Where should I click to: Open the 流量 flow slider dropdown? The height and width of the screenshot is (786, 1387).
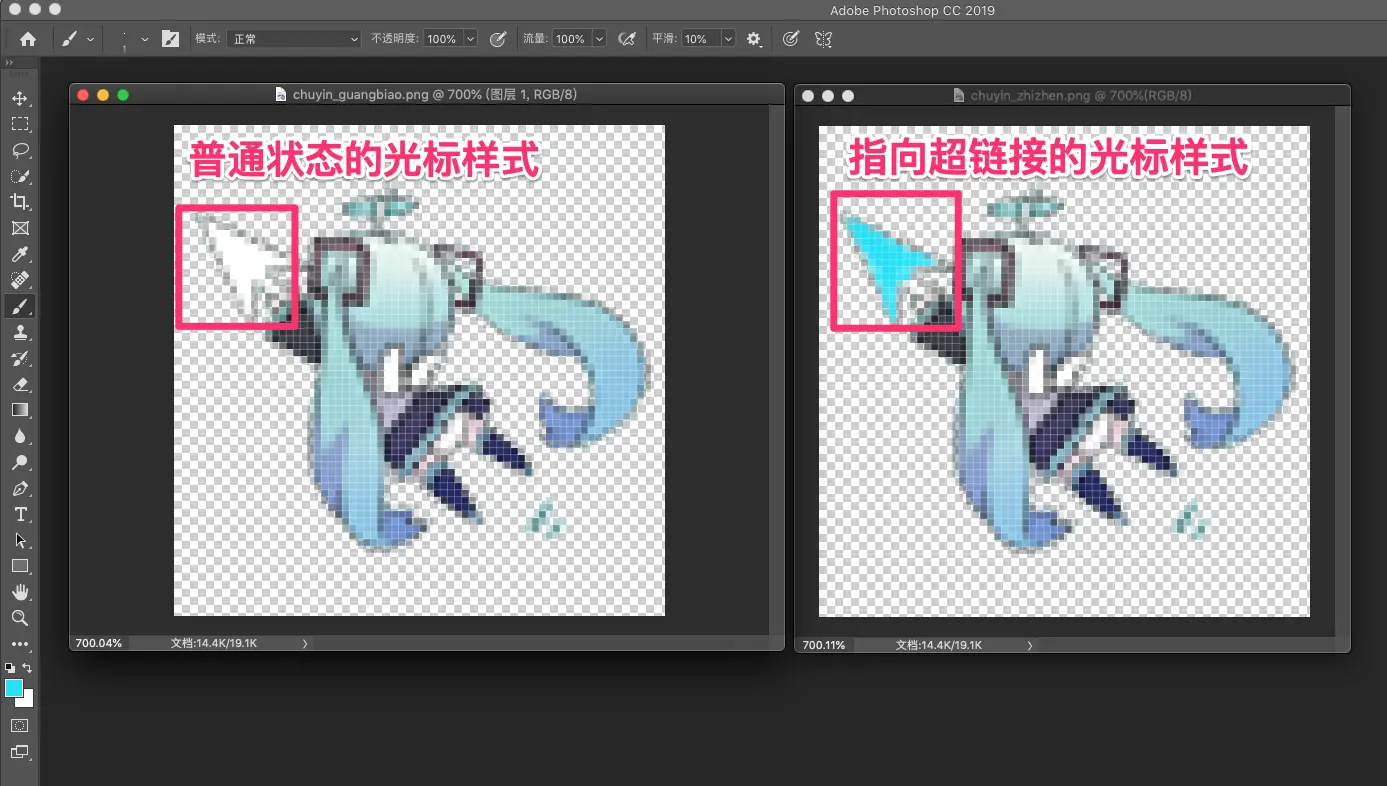coord(600,39)
